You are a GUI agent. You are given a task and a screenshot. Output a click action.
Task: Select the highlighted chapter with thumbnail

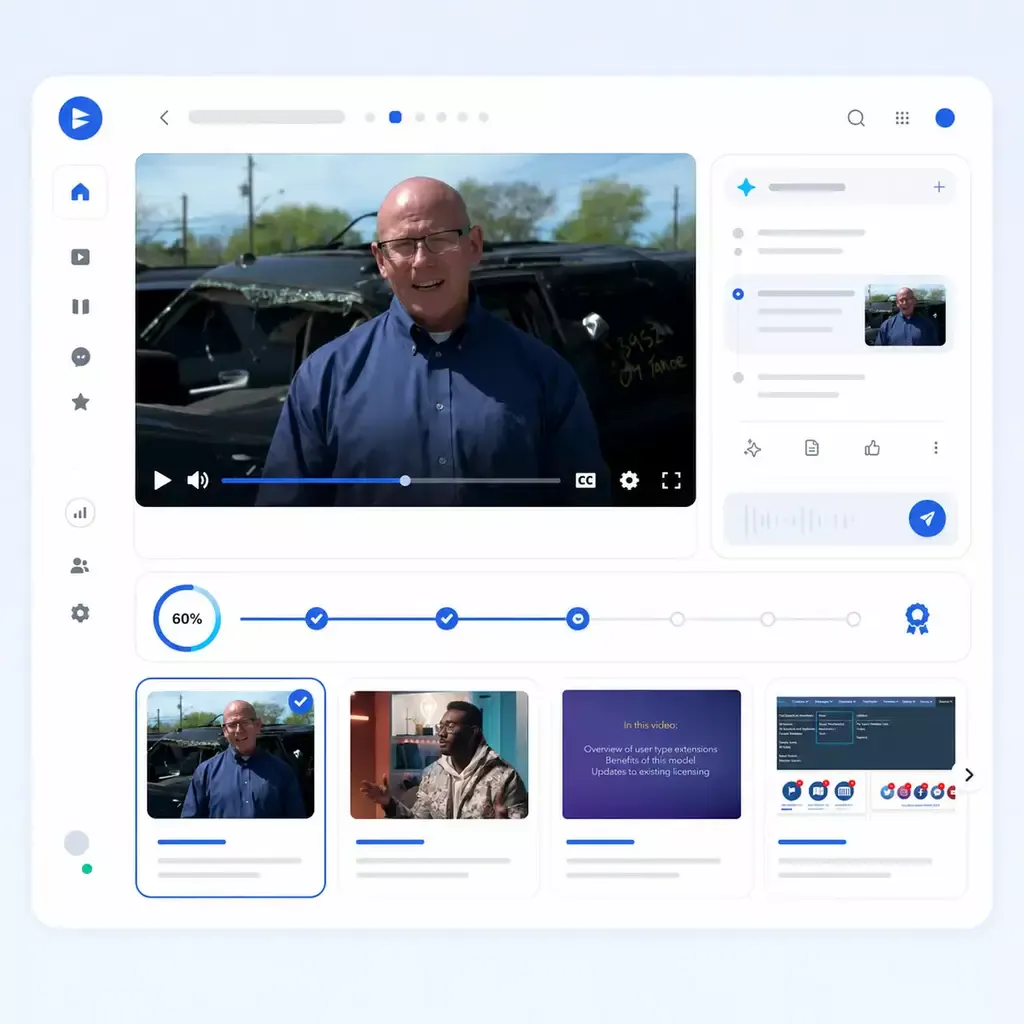[x=840, y=315]
